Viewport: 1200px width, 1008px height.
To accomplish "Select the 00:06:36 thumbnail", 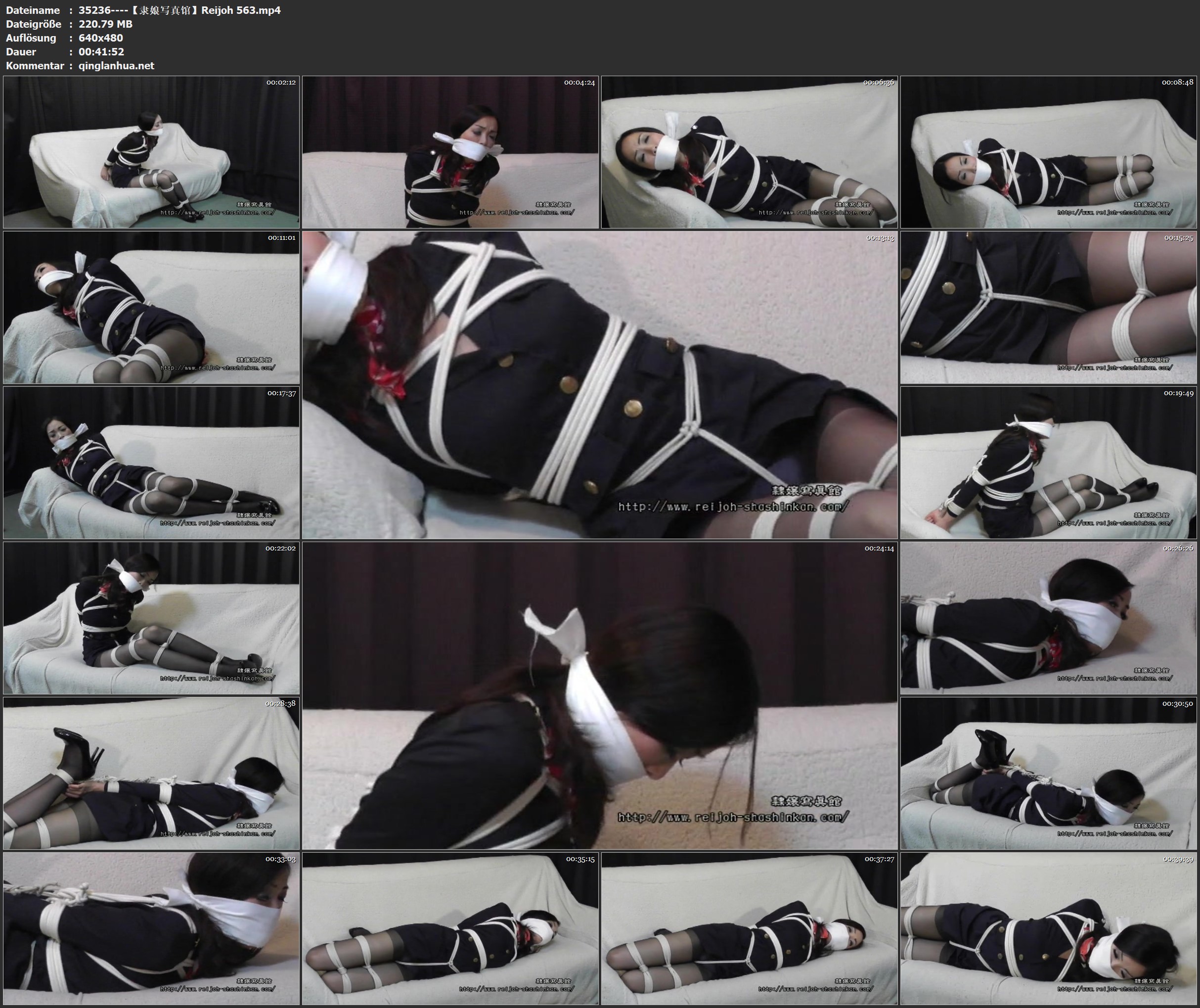I will [x=749, y=152].
